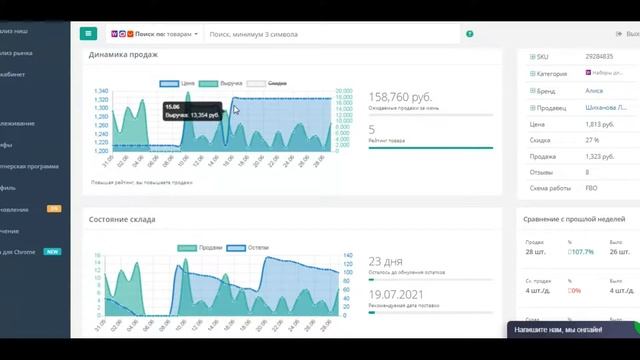This screenshot has width=640, height=360.
Task: Click the SKU number '29284835'
Action: (x=599, y=57)
